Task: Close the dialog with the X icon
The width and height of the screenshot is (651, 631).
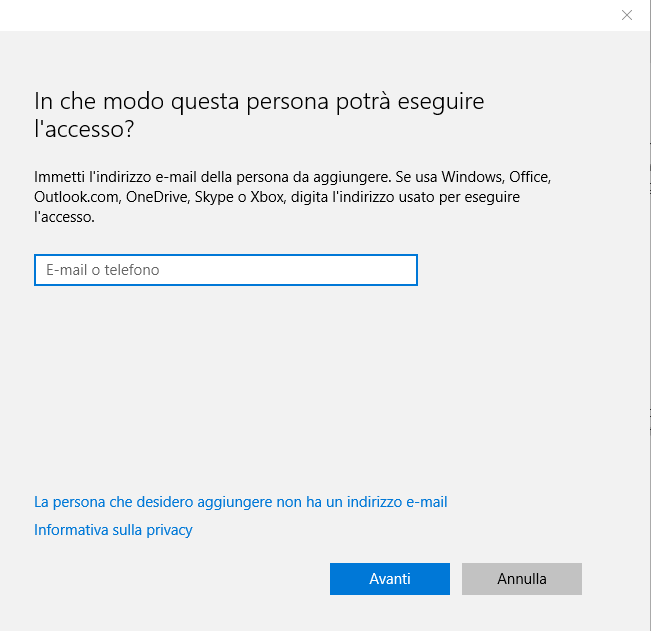Action: coord(627,15)
